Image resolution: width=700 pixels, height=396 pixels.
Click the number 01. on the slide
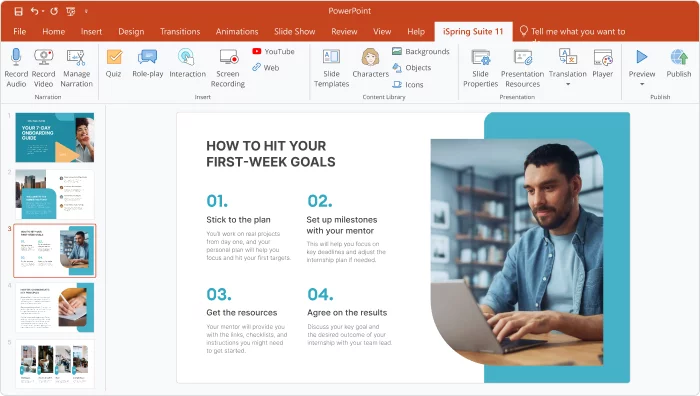(217, 201)
